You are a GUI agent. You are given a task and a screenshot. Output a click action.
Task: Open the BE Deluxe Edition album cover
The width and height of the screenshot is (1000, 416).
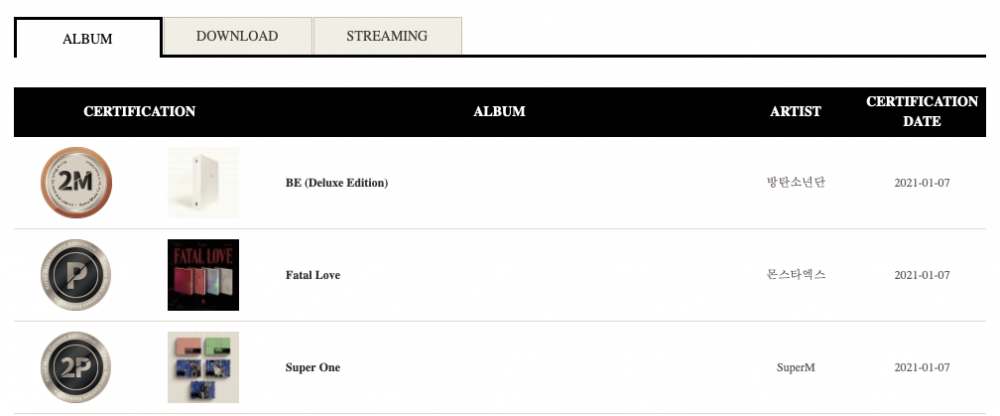click(x=203, y=182)
